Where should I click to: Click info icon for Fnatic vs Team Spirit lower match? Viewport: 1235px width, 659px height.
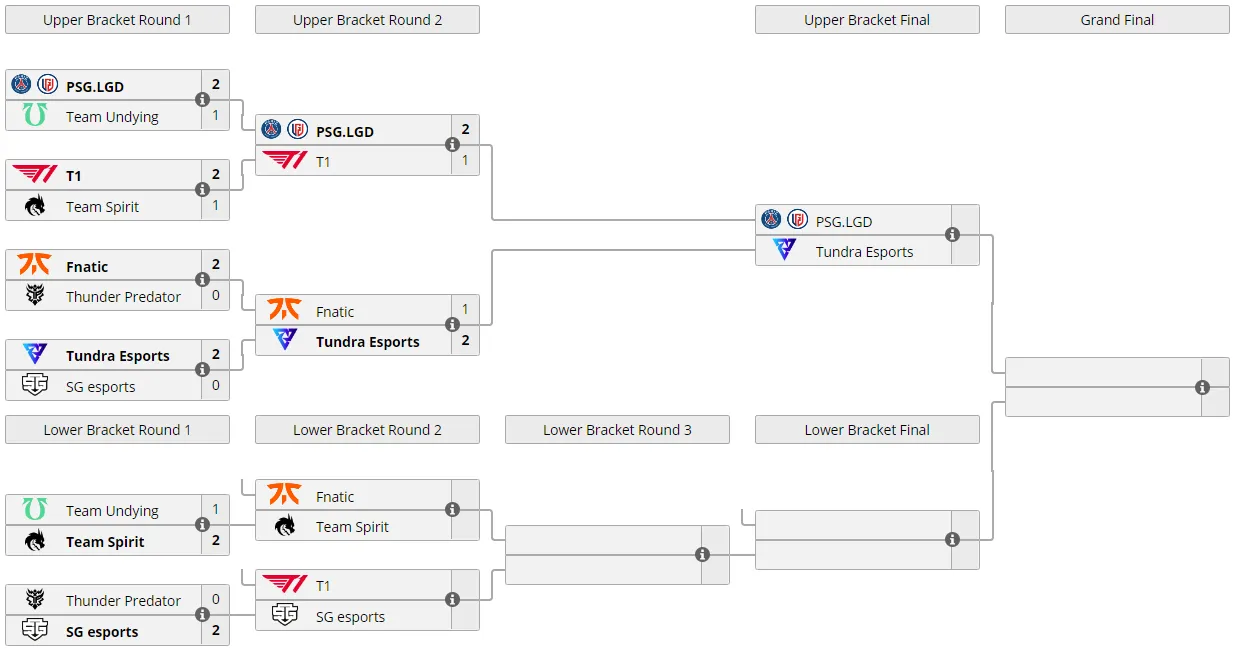tap(452, 510)
